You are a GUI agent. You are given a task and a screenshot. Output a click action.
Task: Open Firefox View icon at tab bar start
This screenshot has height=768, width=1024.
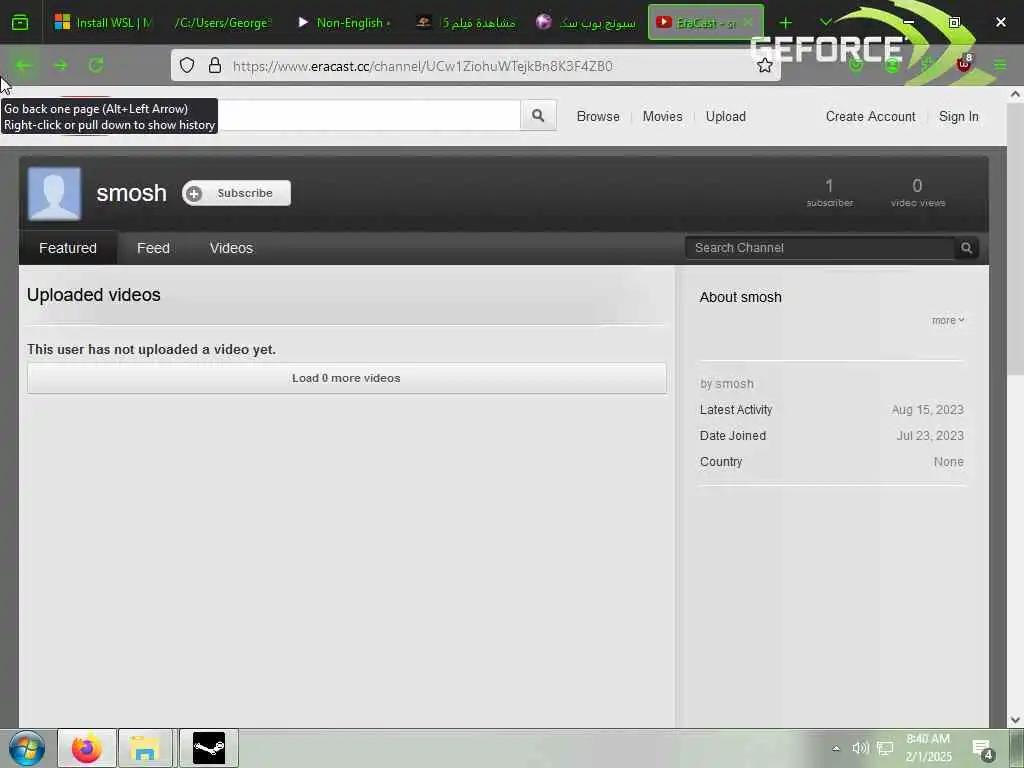(20, 23)
